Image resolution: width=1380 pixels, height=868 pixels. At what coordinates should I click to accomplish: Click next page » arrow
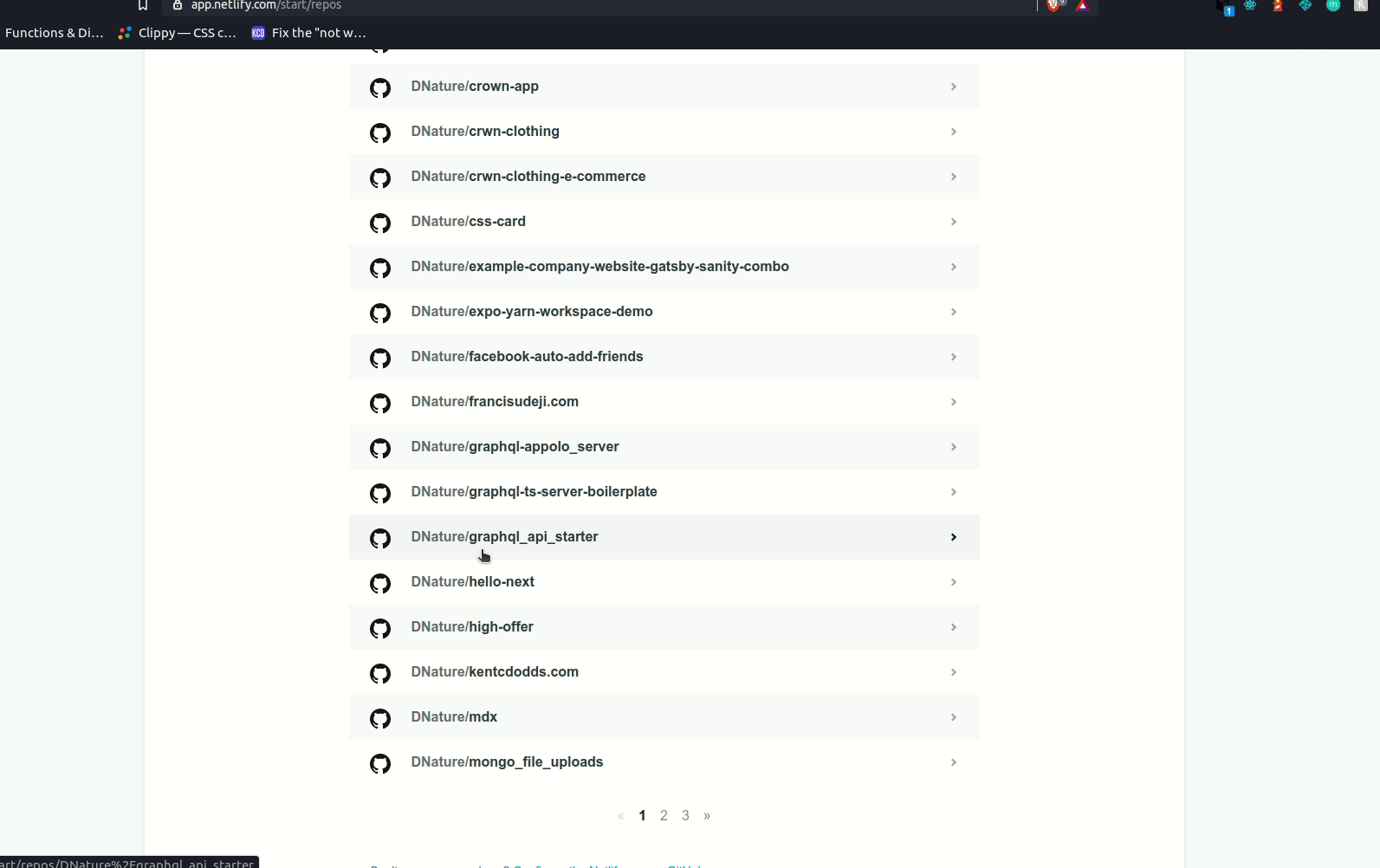coord(707,816)
